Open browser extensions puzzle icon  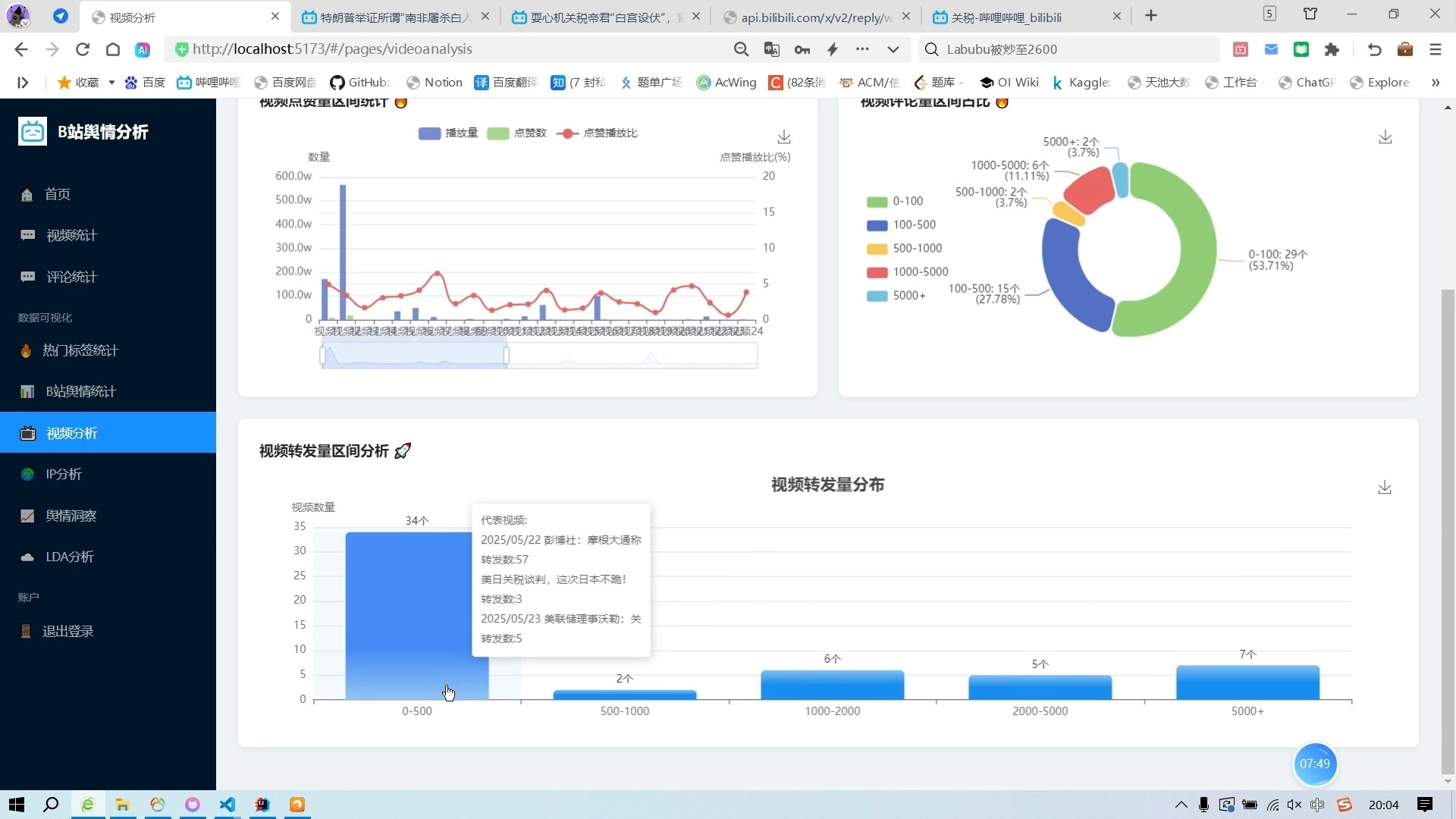pos(1332,49)
